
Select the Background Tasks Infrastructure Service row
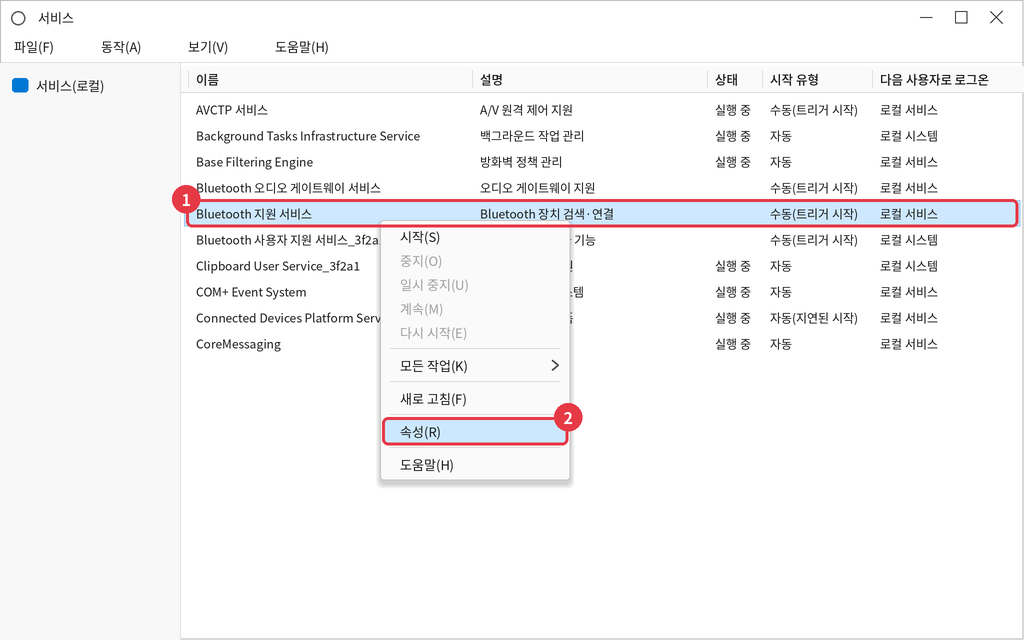point(601,136)
